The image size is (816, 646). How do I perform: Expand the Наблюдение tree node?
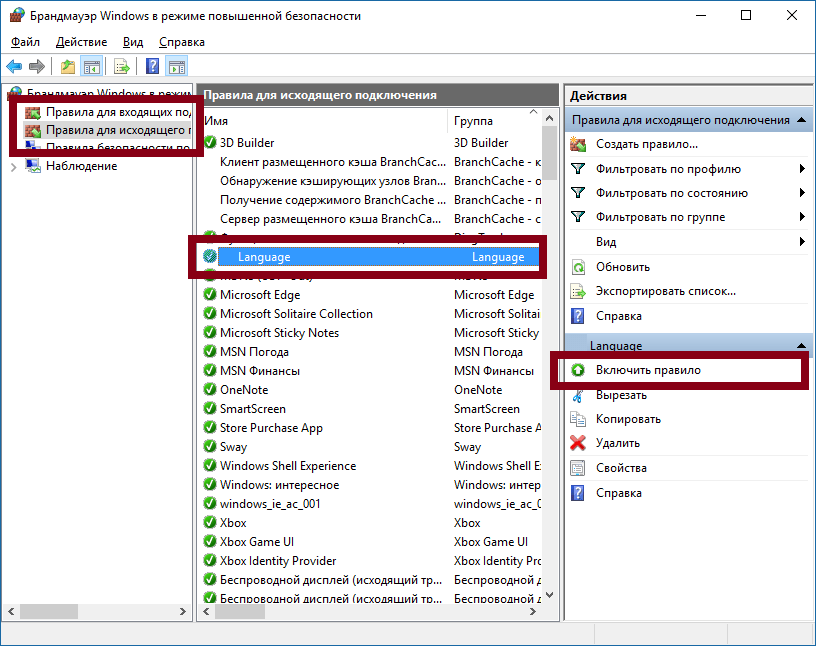(13, 166)
